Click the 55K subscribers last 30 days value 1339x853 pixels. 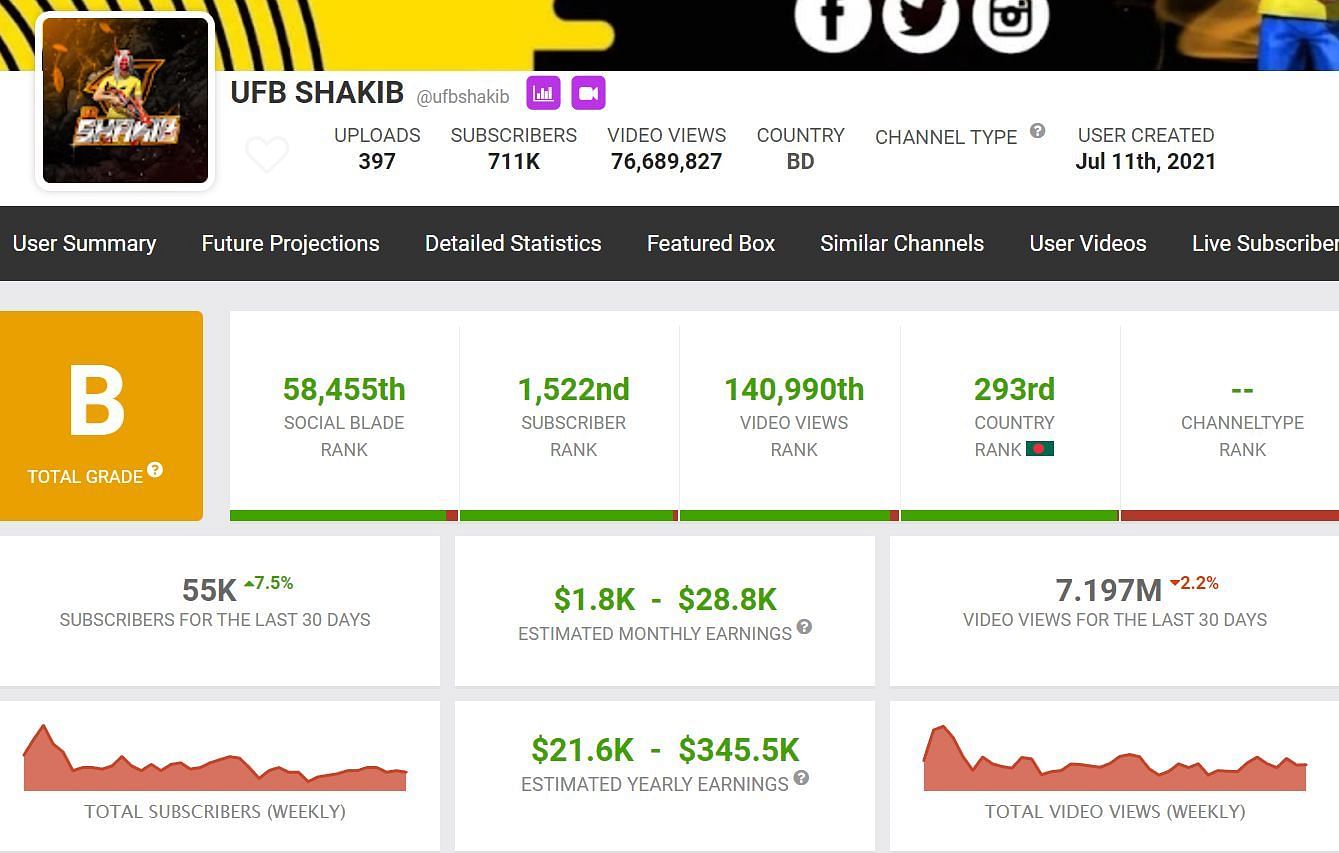209,590
